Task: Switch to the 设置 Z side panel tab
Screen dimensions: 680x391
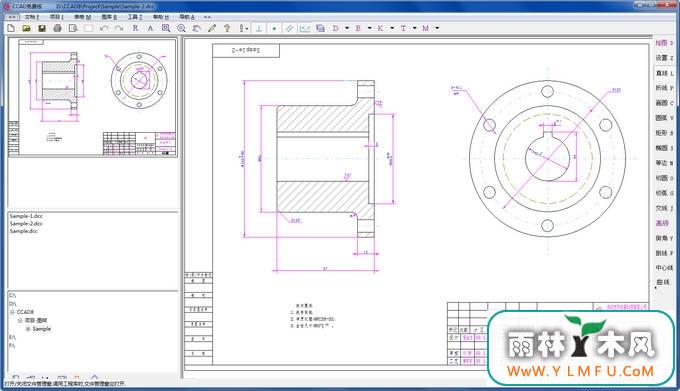Action: pyautogui.click(x=664, y=58)
